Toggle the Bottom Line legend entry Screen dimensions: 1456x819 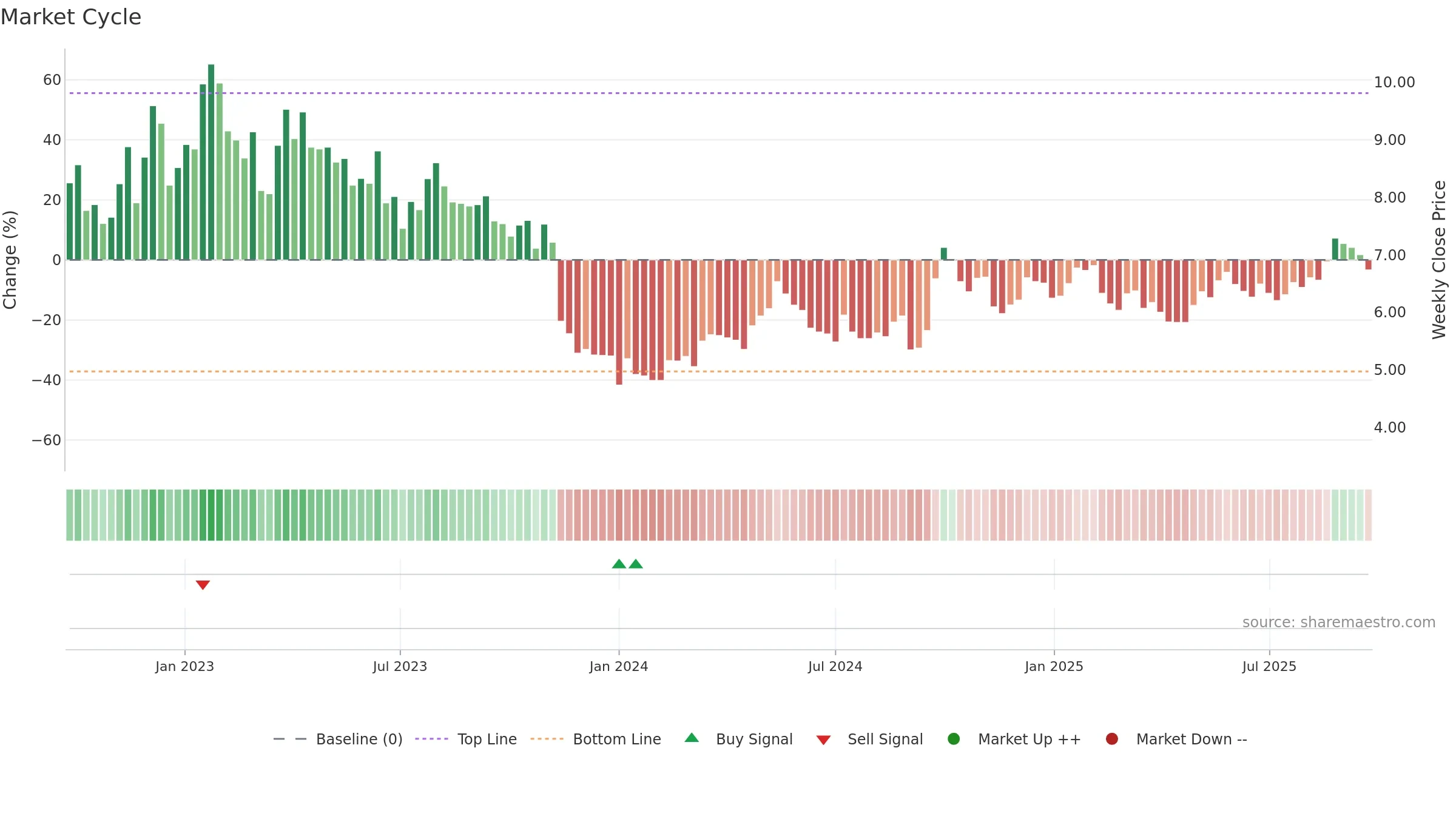coord(596,739)
